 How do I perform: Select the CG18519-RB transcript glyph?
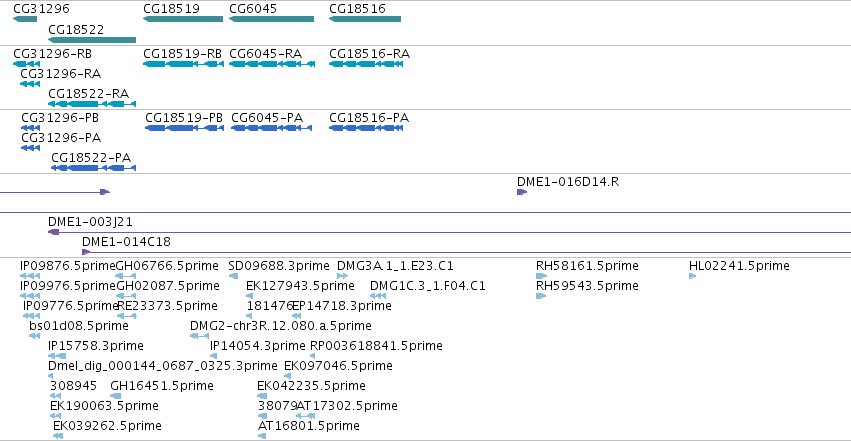183,64
